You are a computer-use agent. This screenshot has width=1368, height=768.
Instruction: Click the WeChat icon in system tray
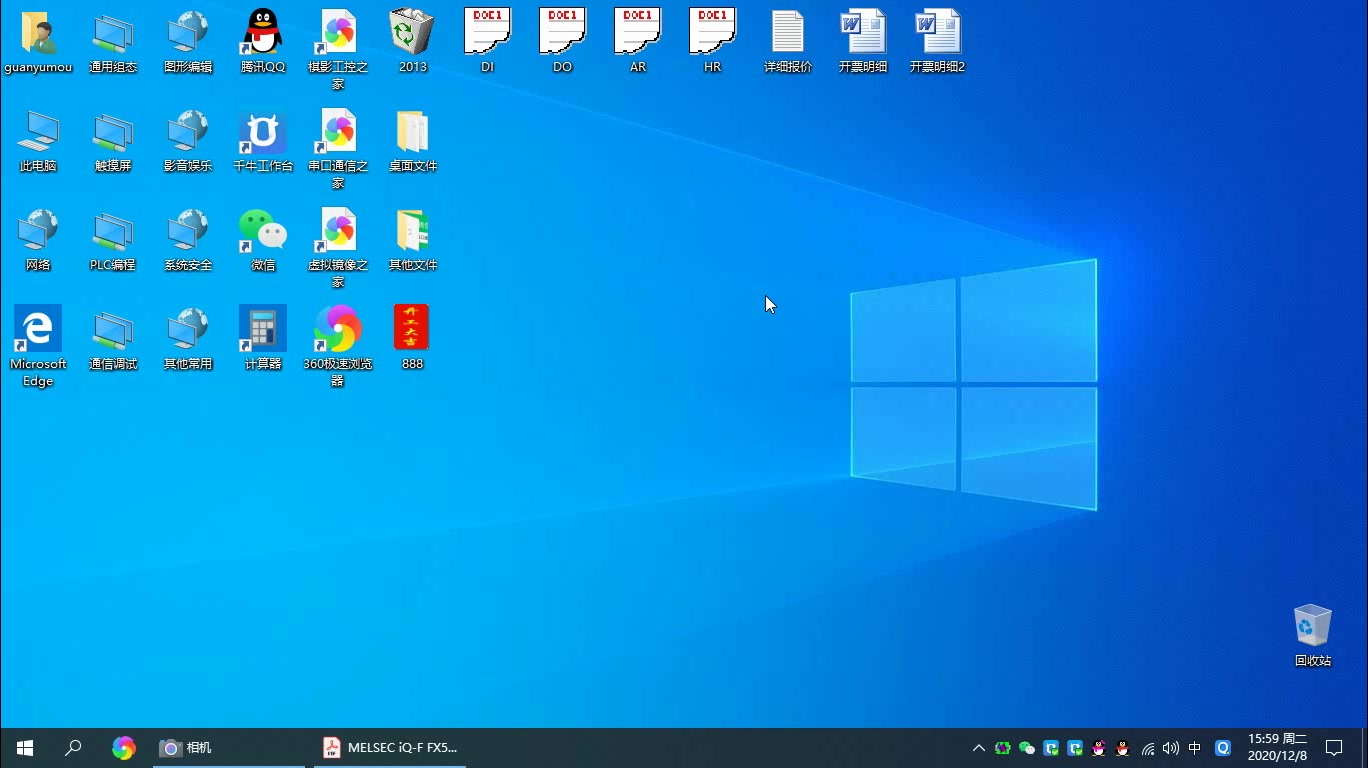pyautogui.click(x=1027, y=748)
